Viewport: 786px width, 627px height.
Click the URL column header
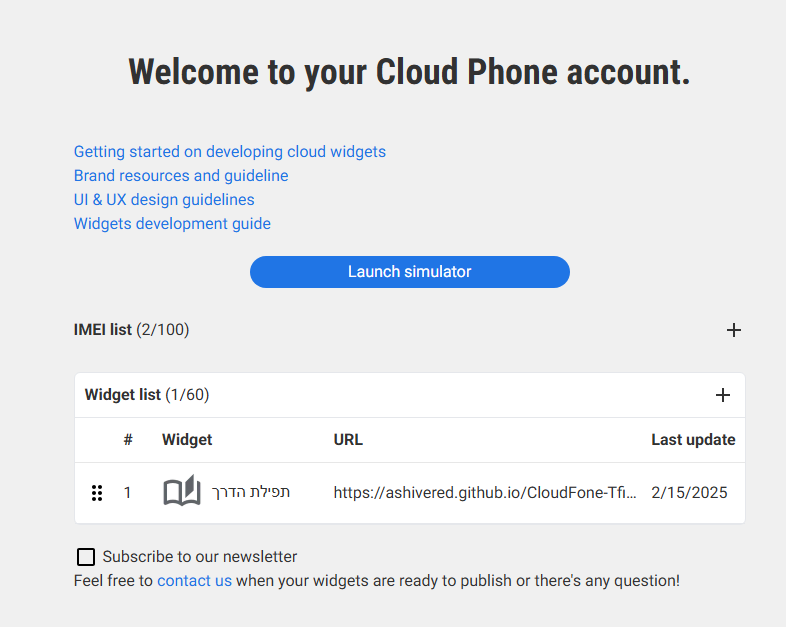pos(348,440)
